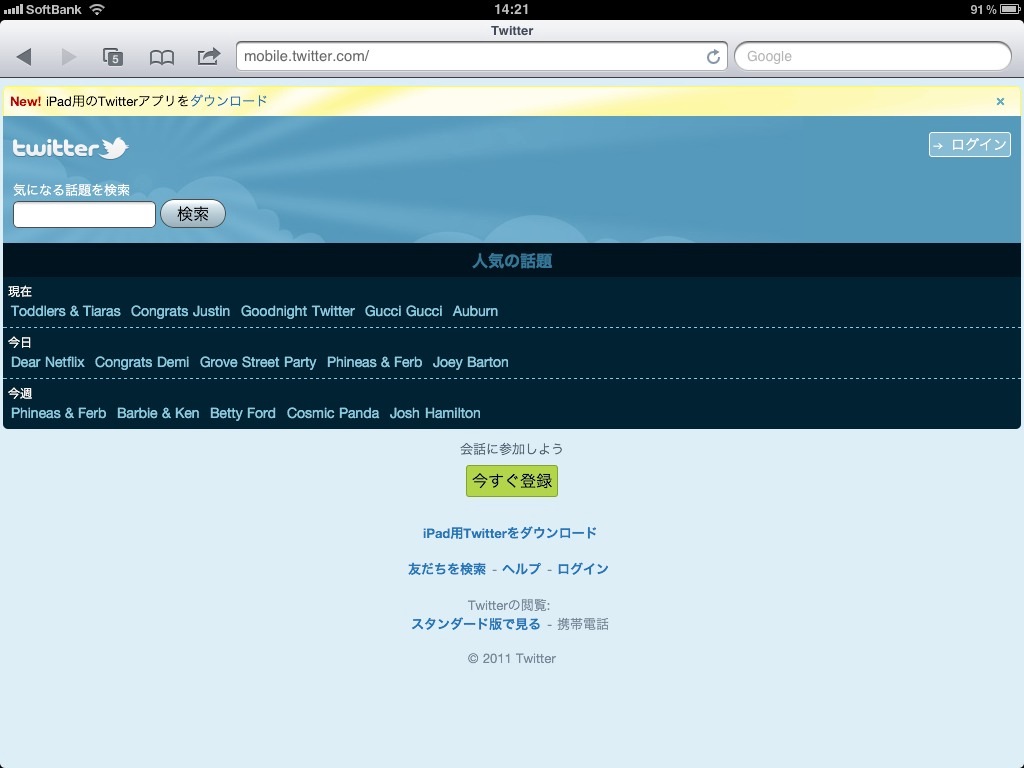
Task: Open the Betty Ford trend
Action: (242, 413)
